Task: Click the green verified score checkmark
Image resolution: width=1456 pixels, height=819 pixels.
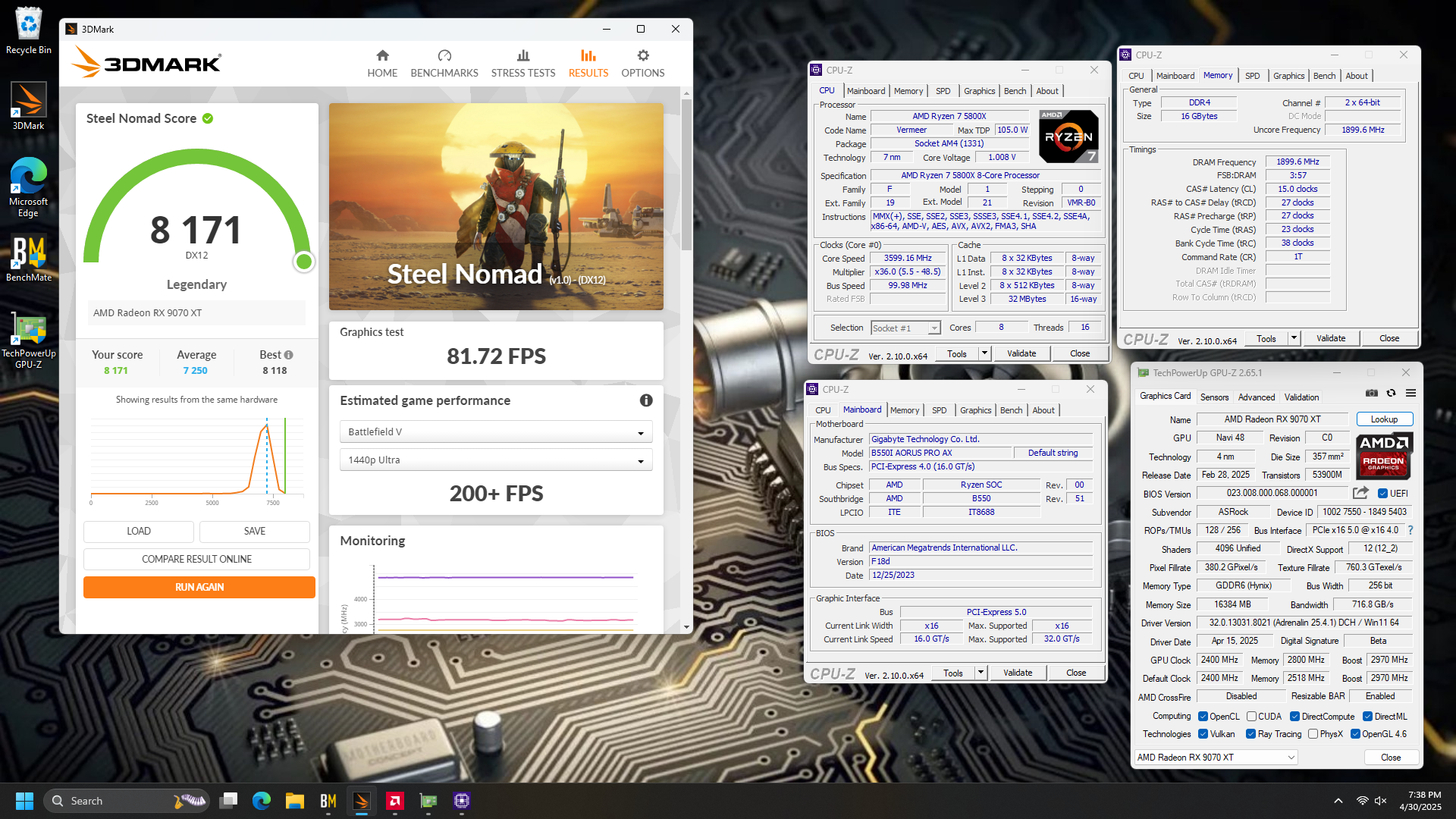Action: click(x=208, y=118)
